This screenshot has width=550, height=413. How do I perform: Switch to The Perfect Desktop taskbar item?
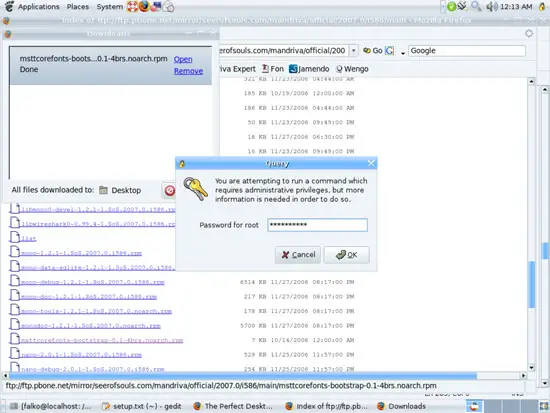coord(233,406)
